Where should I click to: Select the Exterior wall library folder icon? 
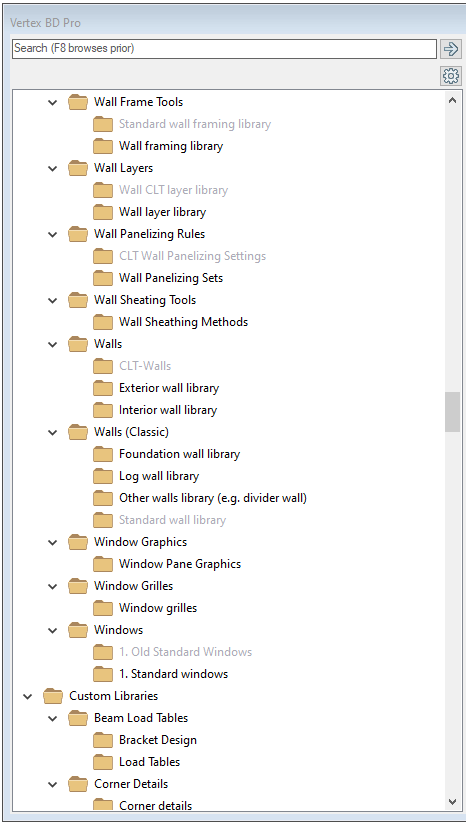(103, 388)
